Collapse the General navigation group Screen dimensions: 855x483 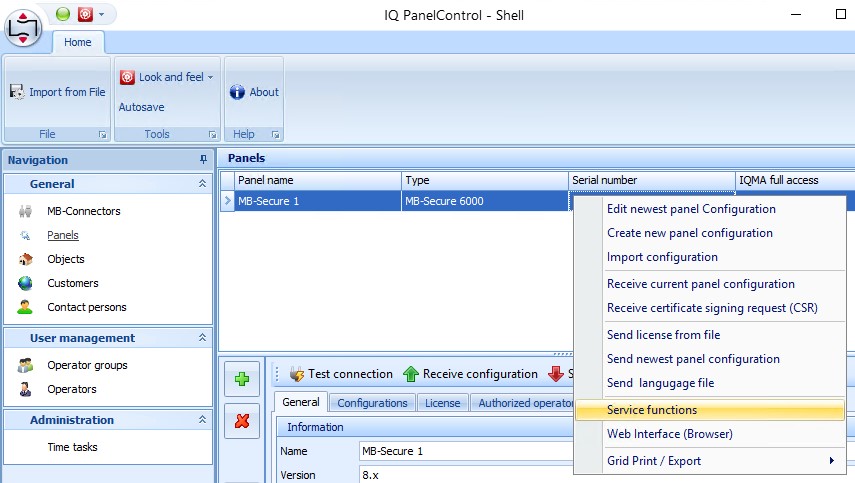coord(202,184)
